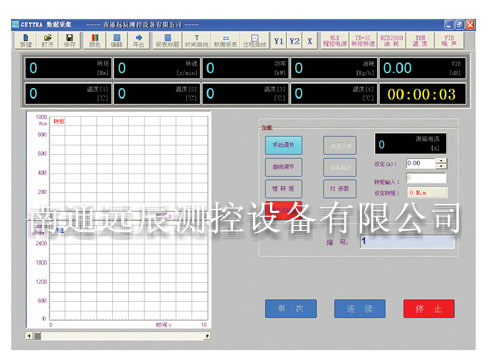
Task: Click the temperature [1] readout display
Action: tap(69, 94)
